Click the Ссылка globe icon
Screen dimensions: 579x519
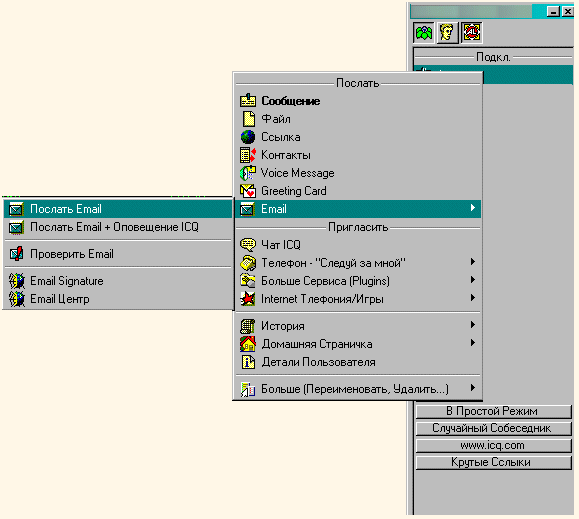click(248, 137)
